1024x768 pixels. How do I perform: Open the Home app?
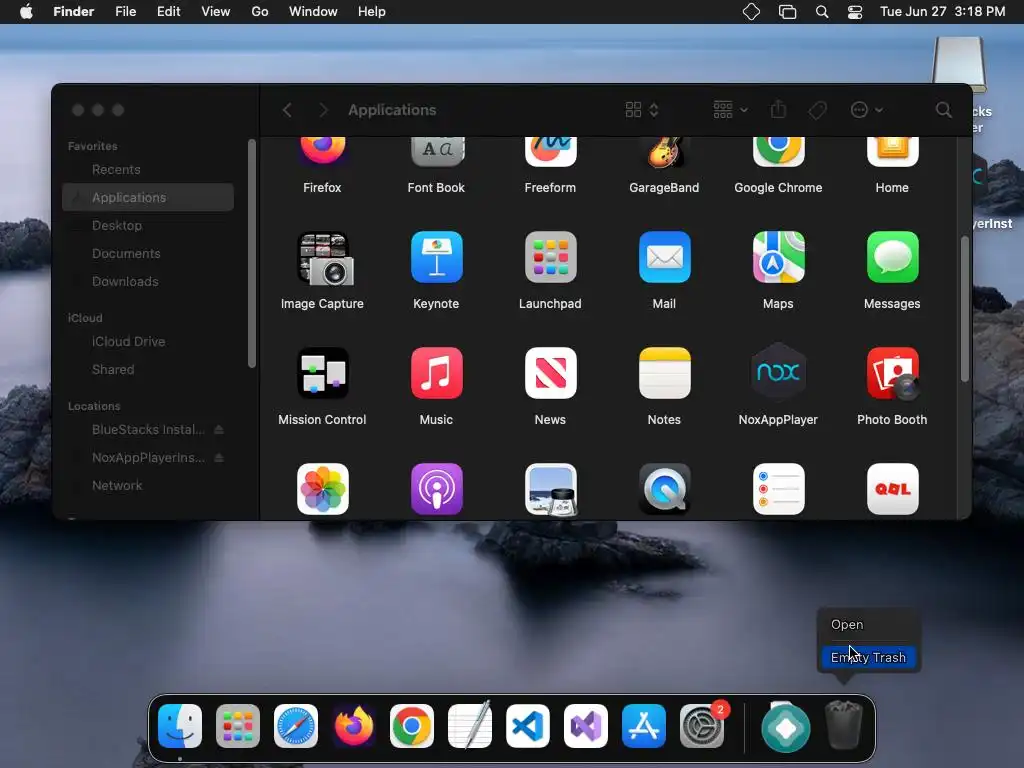892,152
